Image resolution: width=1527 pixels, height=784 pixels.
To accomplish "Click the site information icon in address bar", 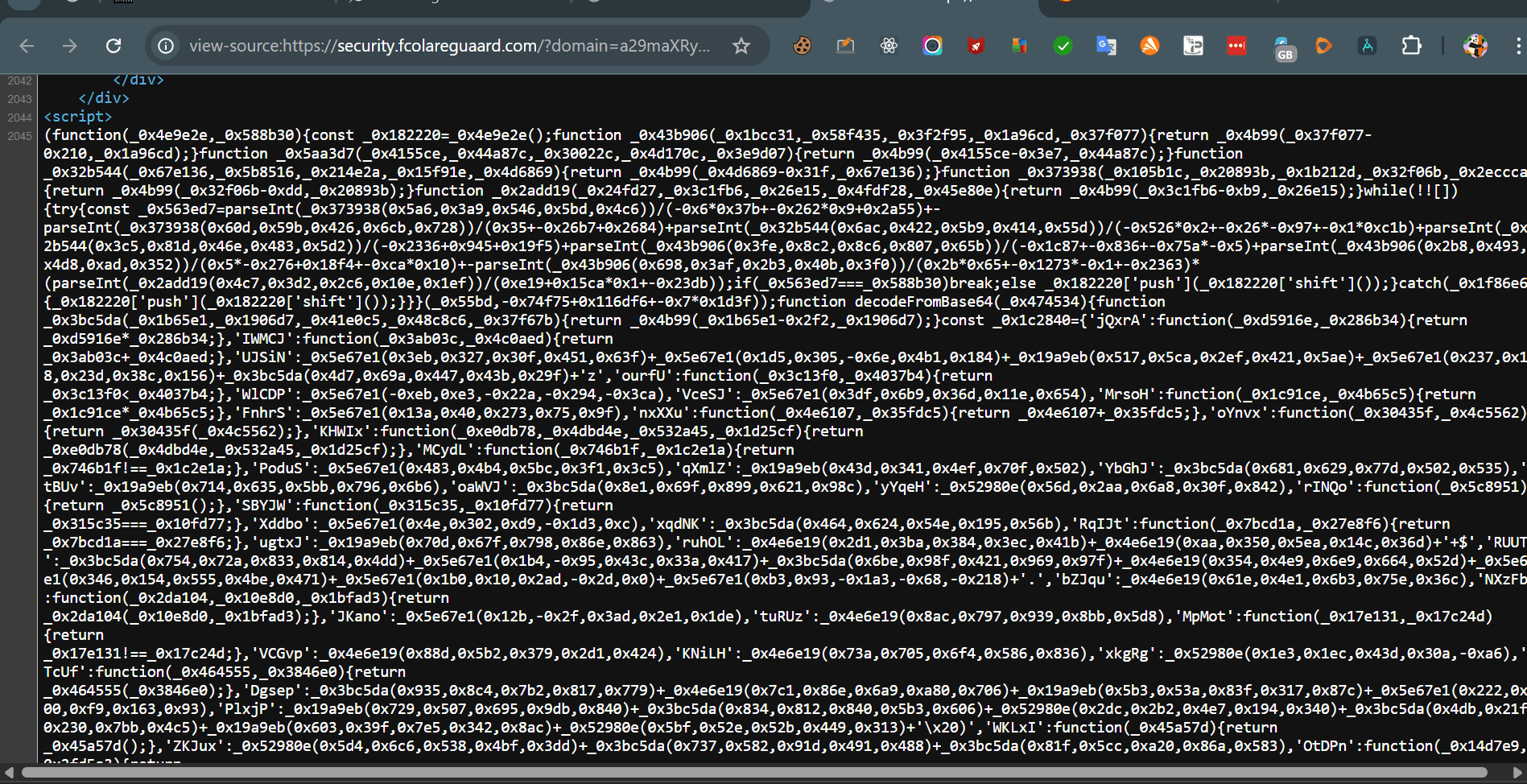I will click(x=165, y=46).
